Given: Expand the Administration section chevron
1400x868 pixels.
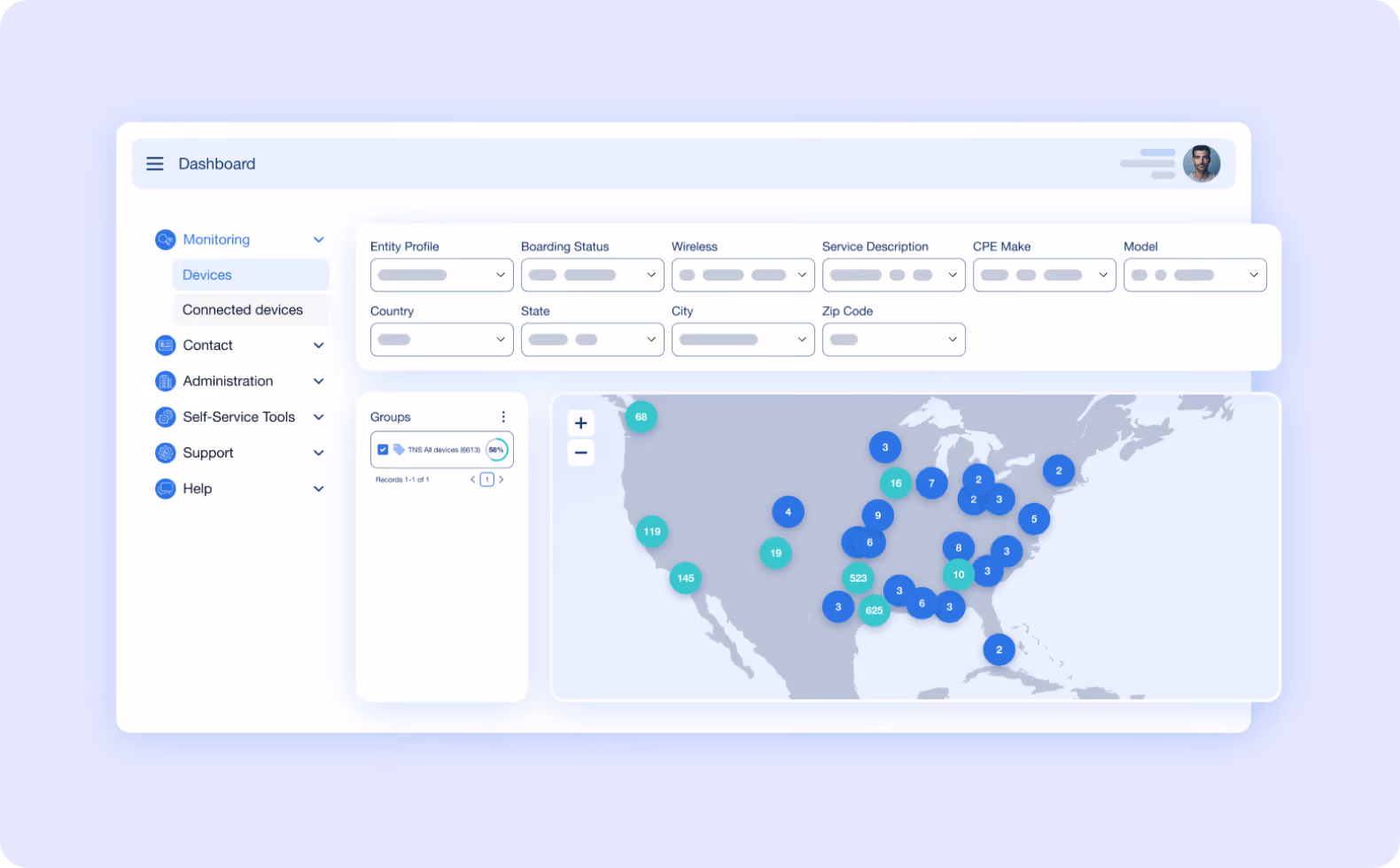Looking at the screenshot, I should 319,382.
